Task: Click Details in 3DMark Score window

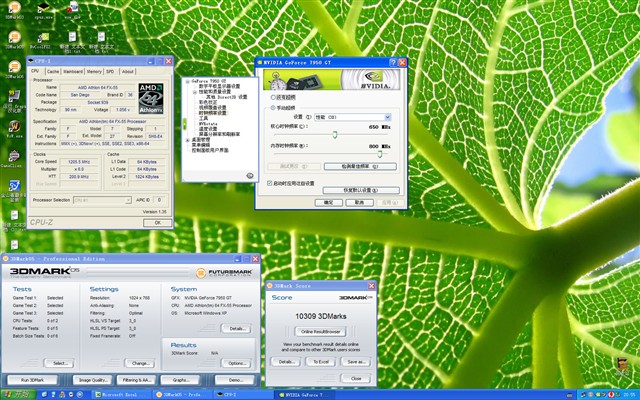Action: click(286, 362)
